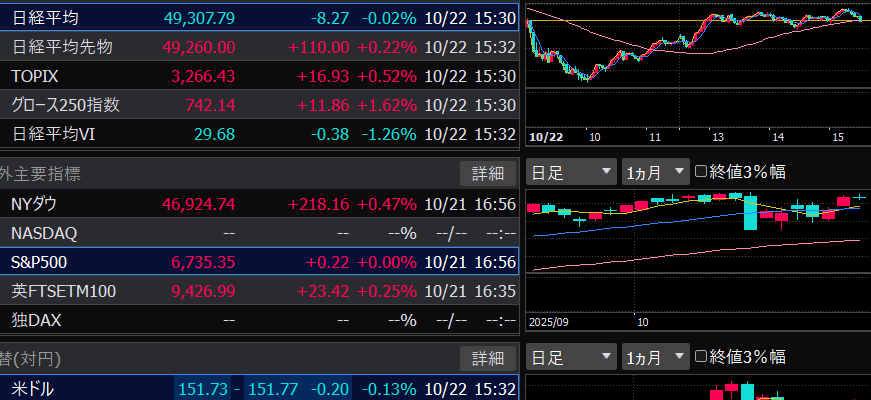The image size is (871, 400).
Task: Select the NYダウ row
Action: [258, 204]
